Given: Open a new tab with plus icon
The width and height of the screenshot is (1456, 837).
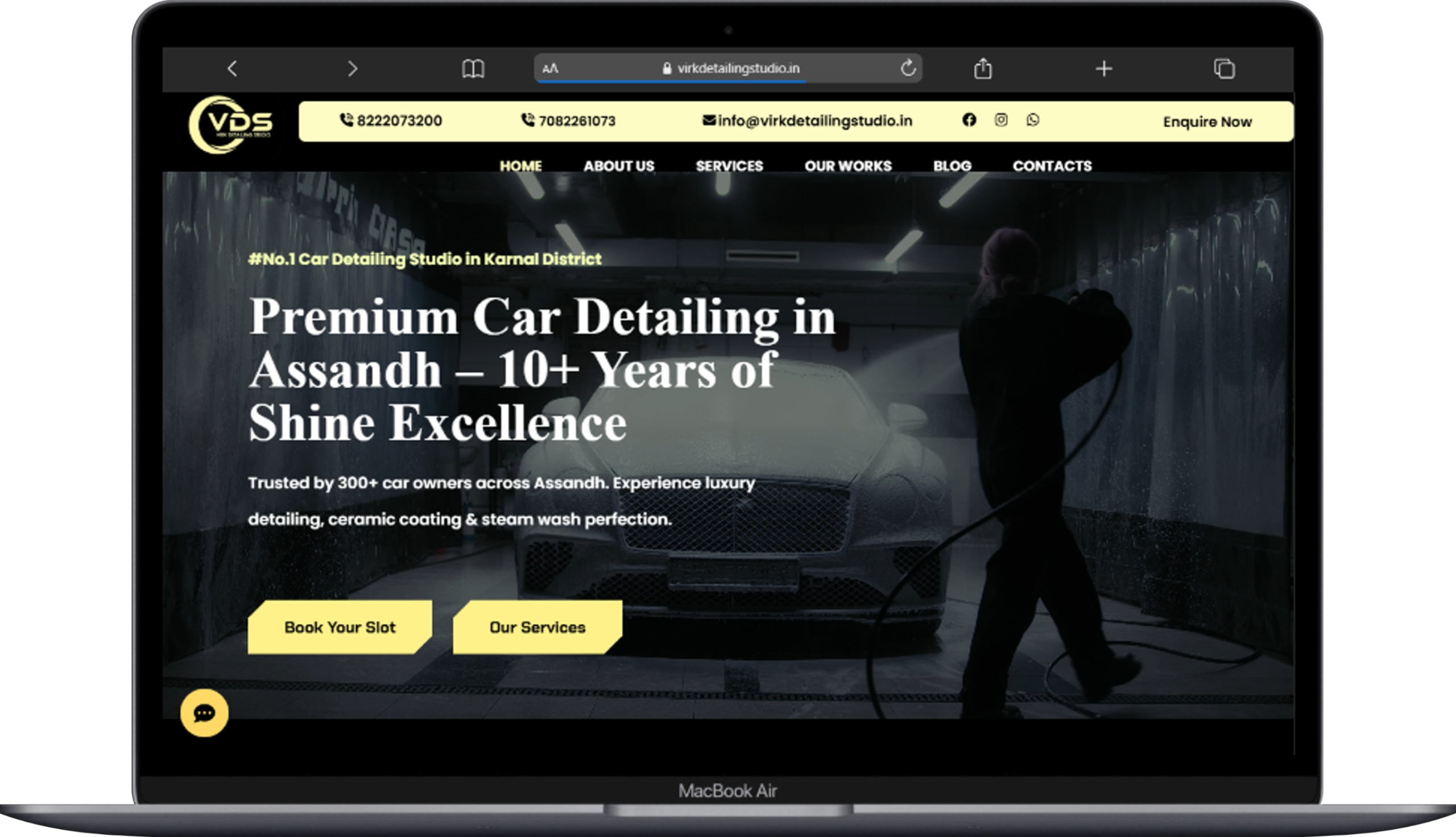Looking at the screenshot, I should (x=1104, y=69).
